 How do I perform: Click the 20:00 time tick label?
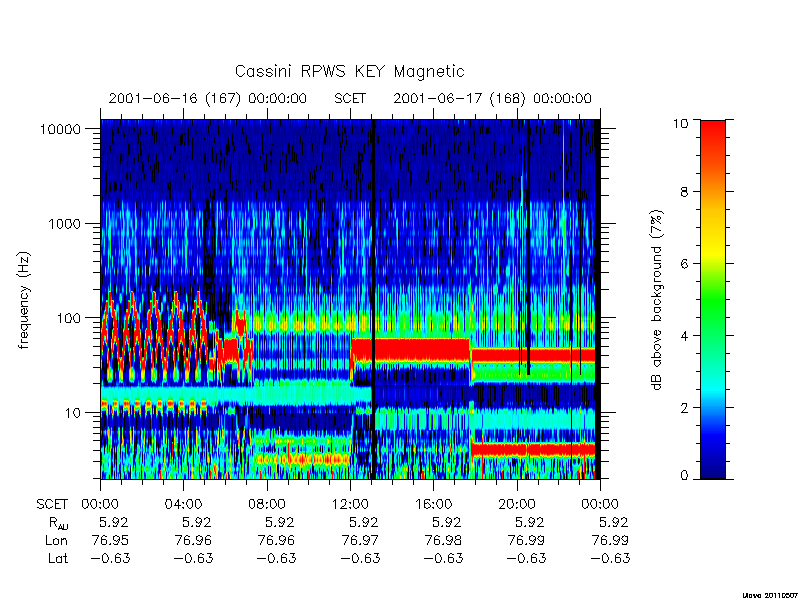[516, 505]
